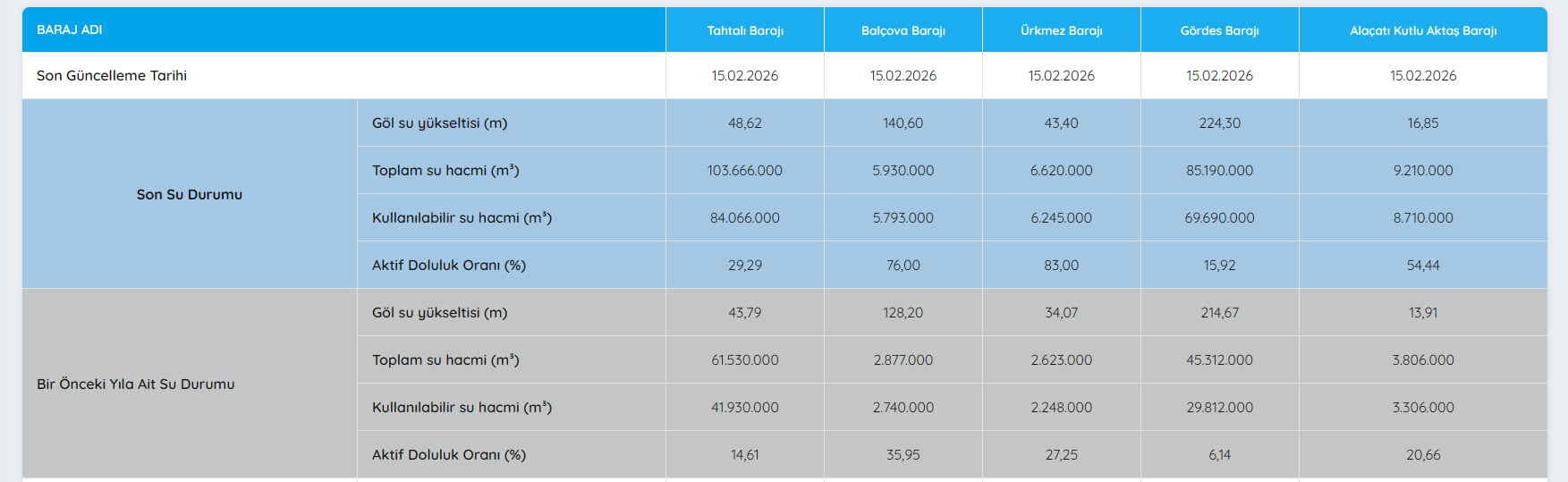
Task: Click the Gördes lake level value 224,30
Action: [x=1219, y=123]
